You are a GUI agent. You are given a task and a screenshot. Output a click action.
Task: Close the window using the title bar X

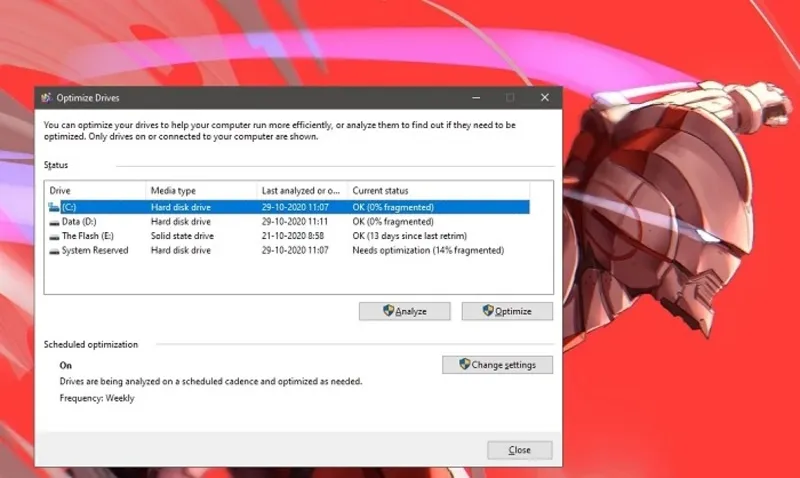click(544, 98)
